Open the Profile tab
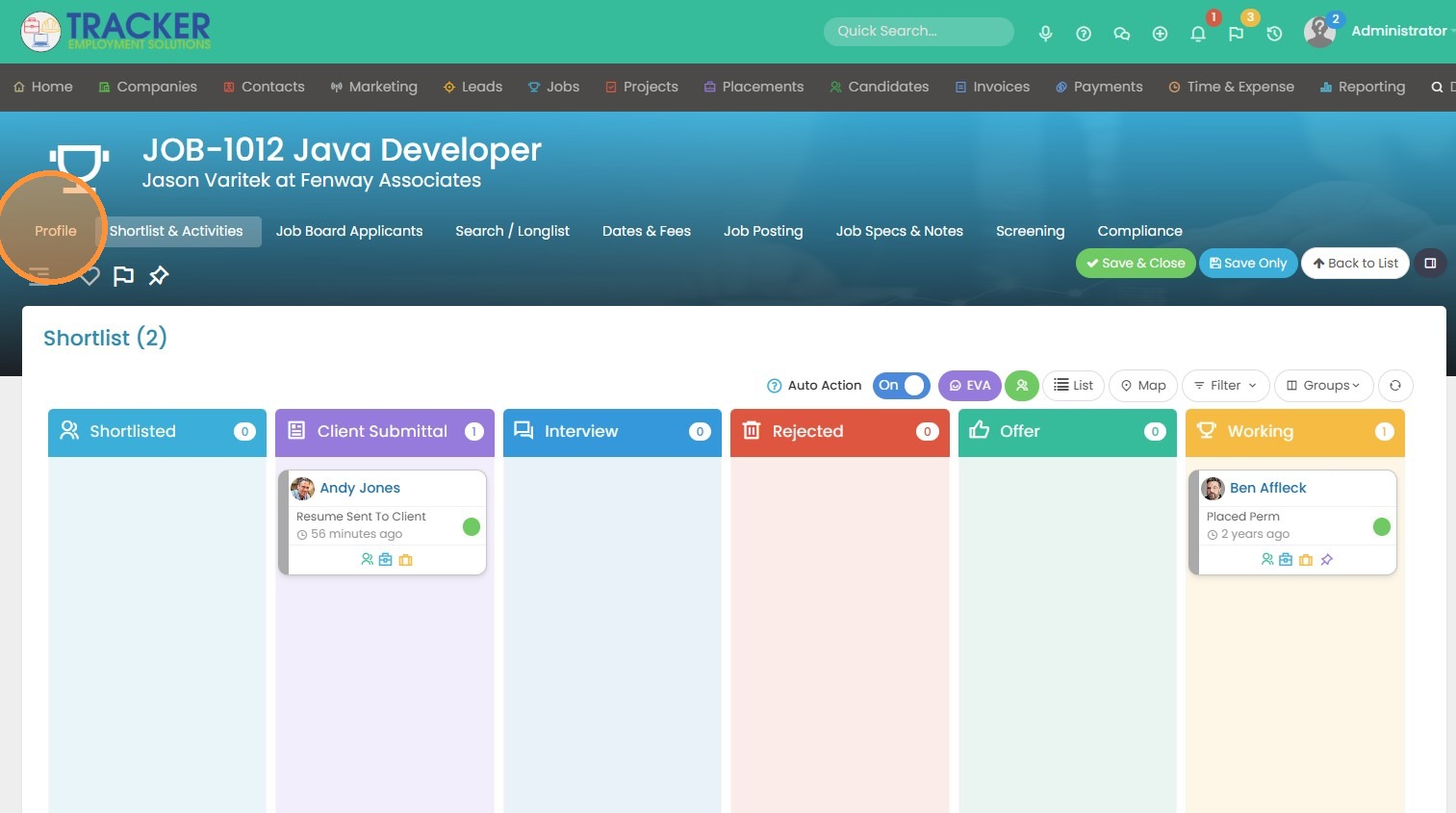Image resolution: width=1456 pixels, height=813 pixels. (56, 231)
